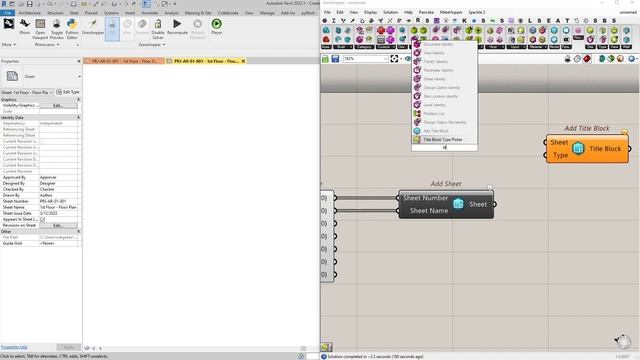Switch to the orange PRJ-AR-01-001 view tab
The image size is (640, 360).
(124, 61)
